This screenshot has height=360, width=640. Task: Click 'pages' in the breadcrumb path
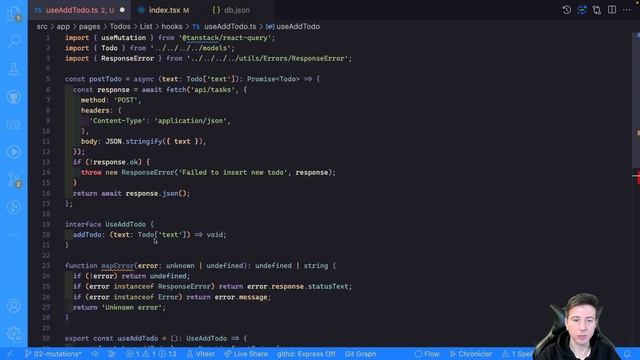point(89,27)
